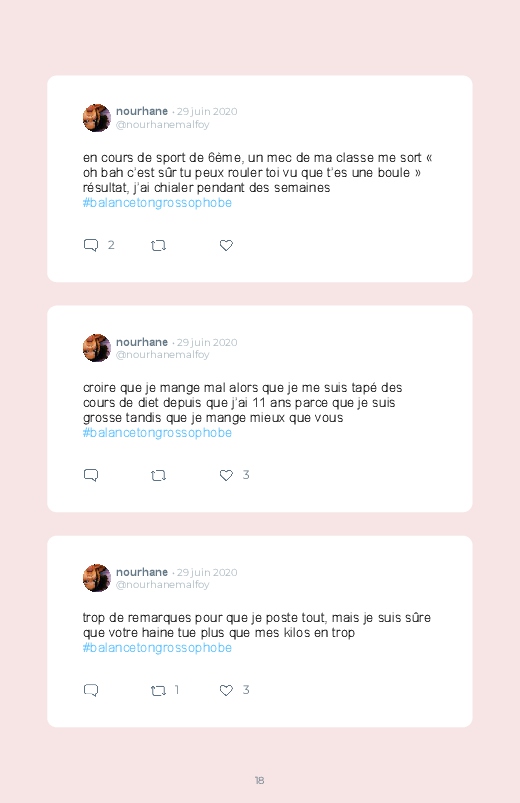View the reply count 2 on first tweet
Viewport: 520px width, 803px height.
pos(111,245)
